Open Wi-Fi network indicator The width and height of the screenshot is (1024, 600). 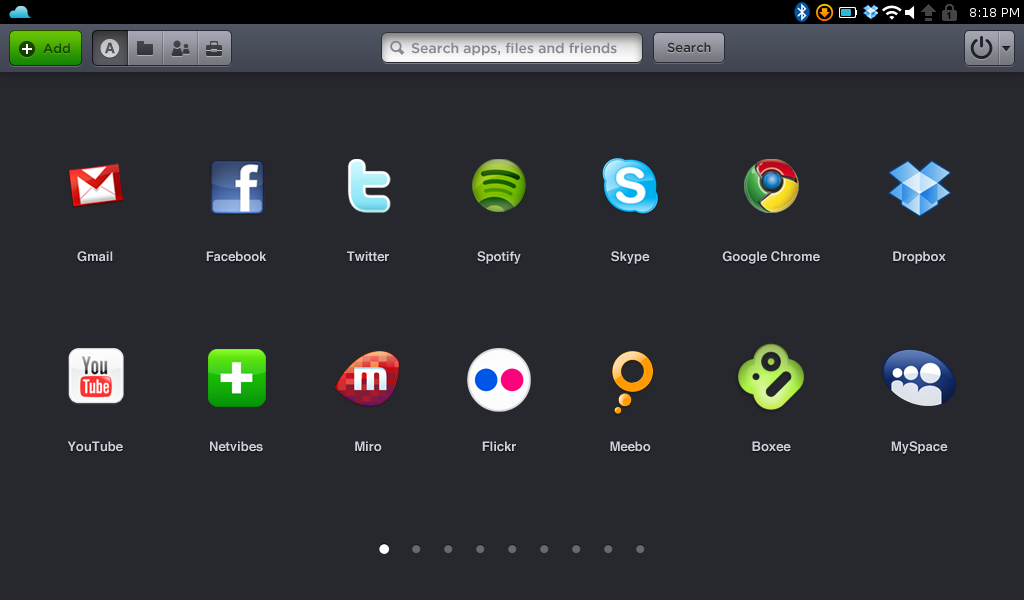[891, 12]
